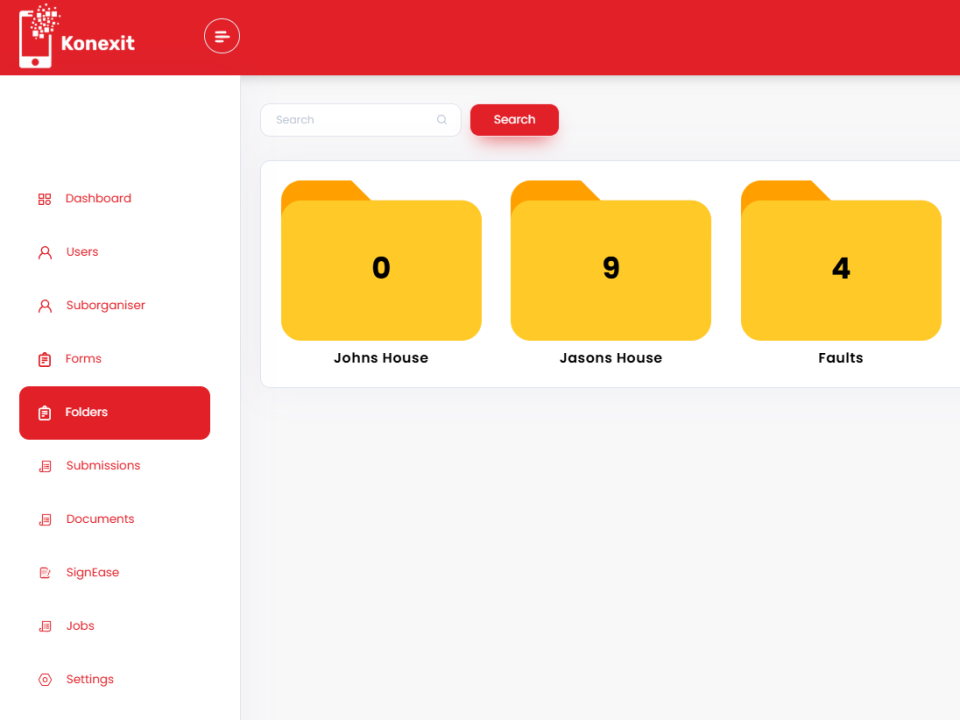Select the active Folders menu item
Screen dimensions: 960x720
[x=114, y=413]
